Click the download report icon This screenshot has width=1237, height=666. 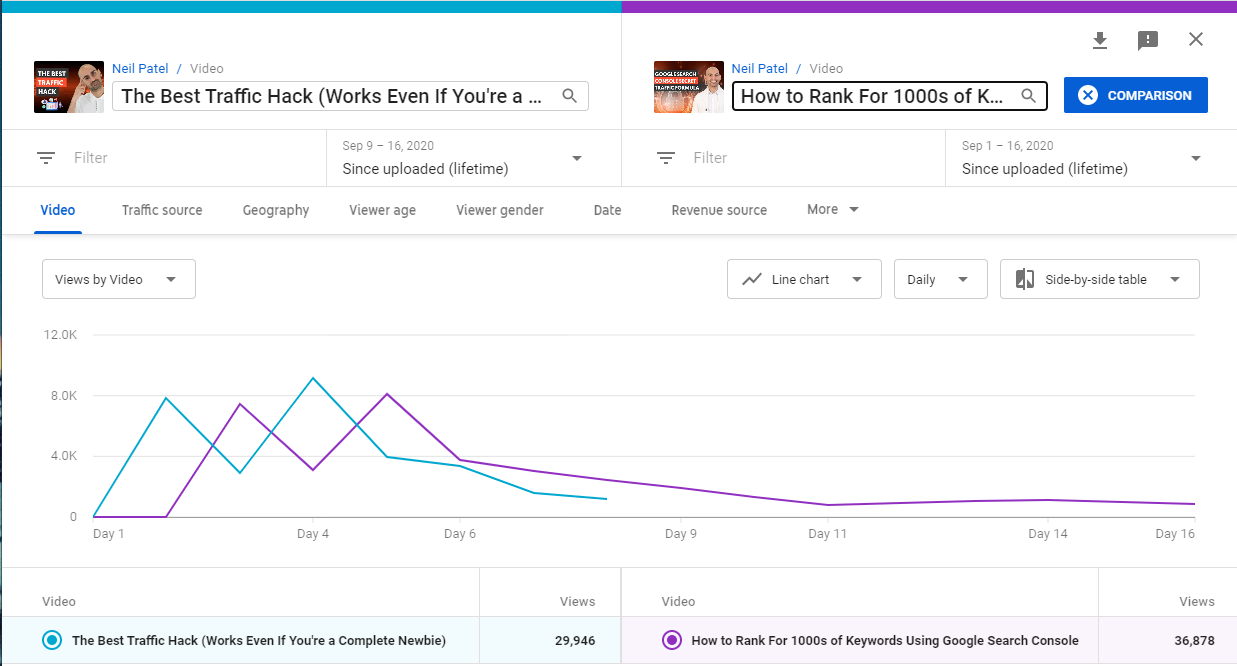tap(1100, 40)
